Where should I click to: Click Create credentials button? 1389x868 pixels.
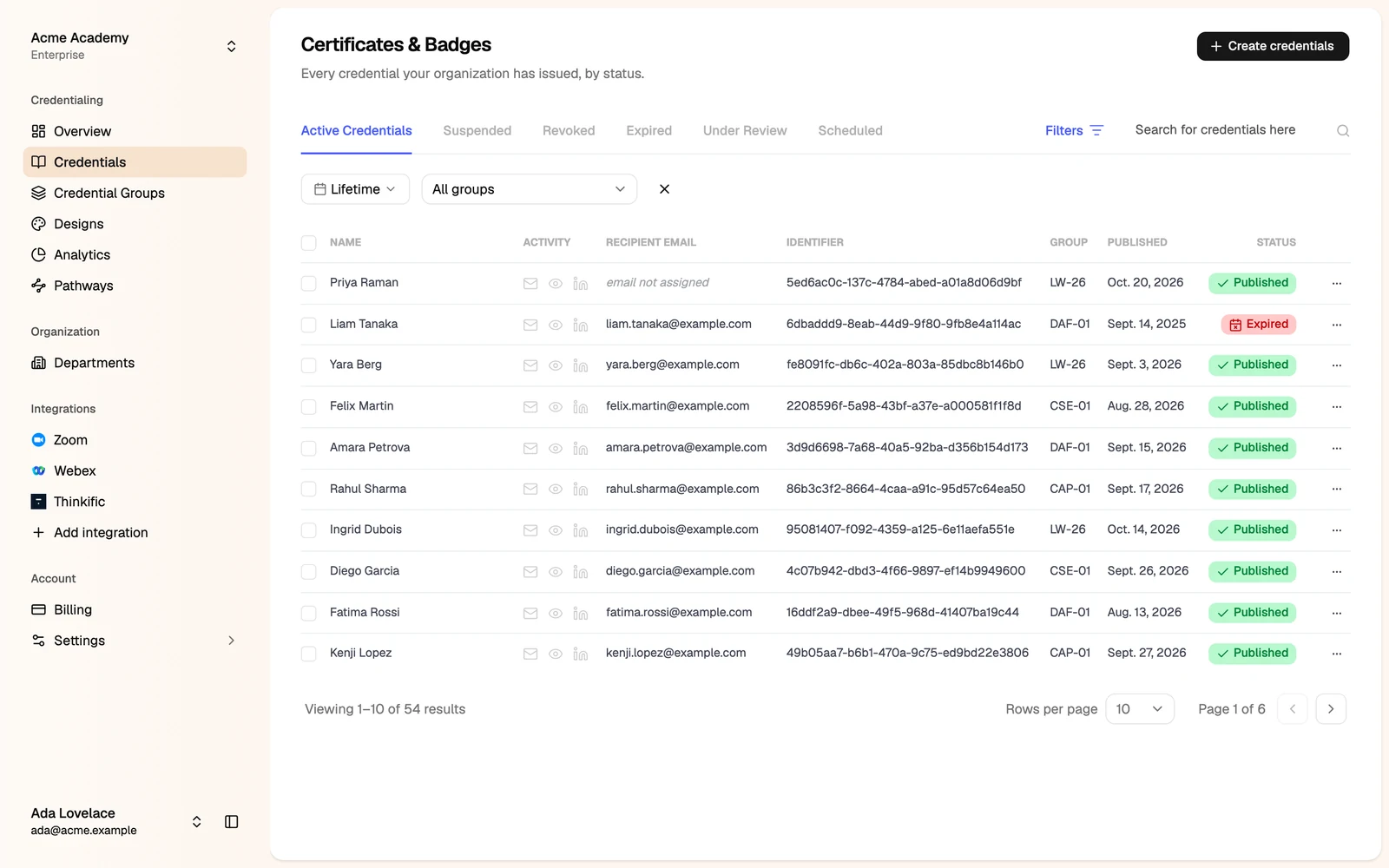[1273, 46]
